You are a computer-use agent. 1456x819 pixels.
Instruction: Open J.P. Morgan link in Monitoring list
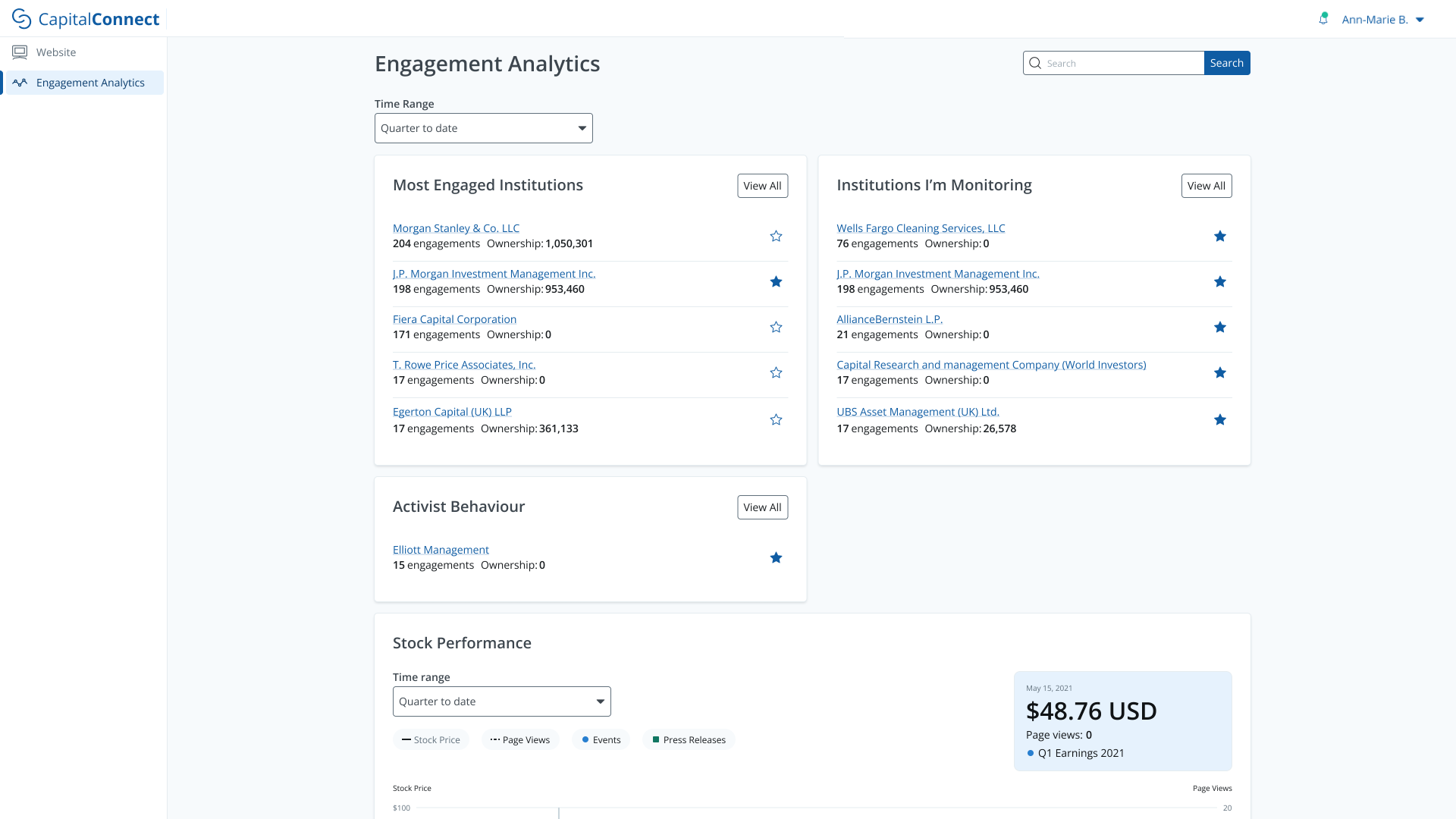[938, 274]
